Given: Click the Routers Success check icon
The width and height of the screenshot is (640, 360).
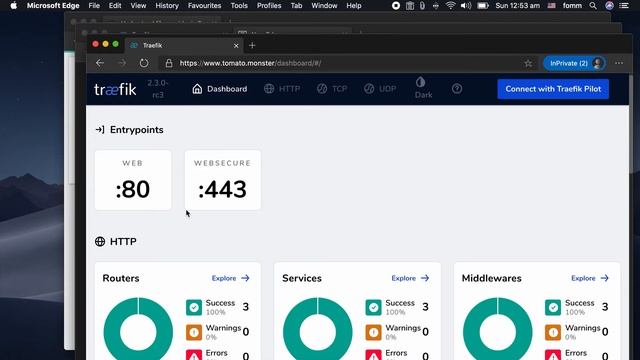Looking at the screenshot, I should [194, 307].
